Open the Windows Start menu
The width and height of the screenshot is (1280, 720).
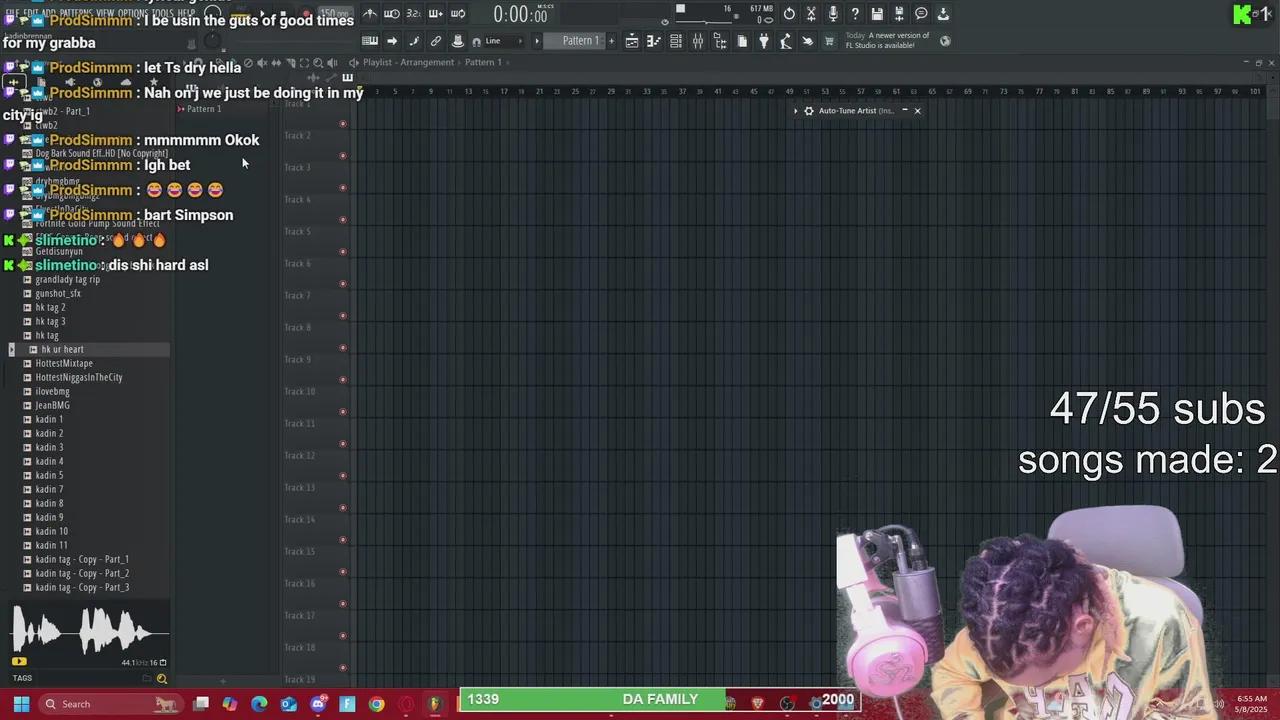click(21, 704)
